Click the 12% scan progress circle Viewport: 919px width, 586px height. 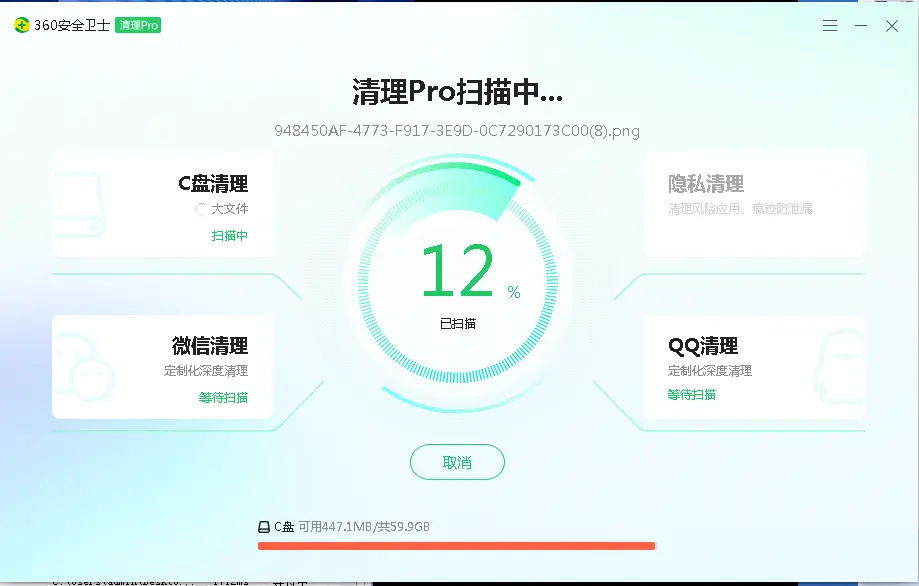[458, 283]
